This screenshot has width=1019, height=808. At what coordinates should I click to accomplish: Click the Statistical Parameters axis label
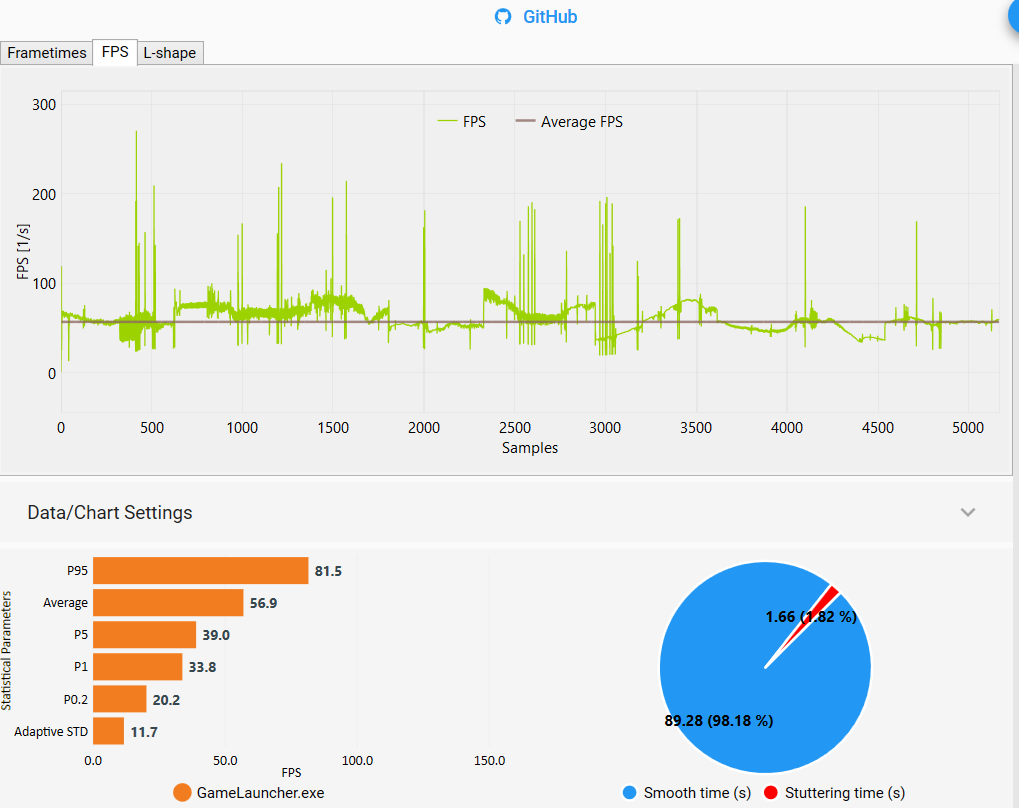pyautogui.click(x=6, y=650)
